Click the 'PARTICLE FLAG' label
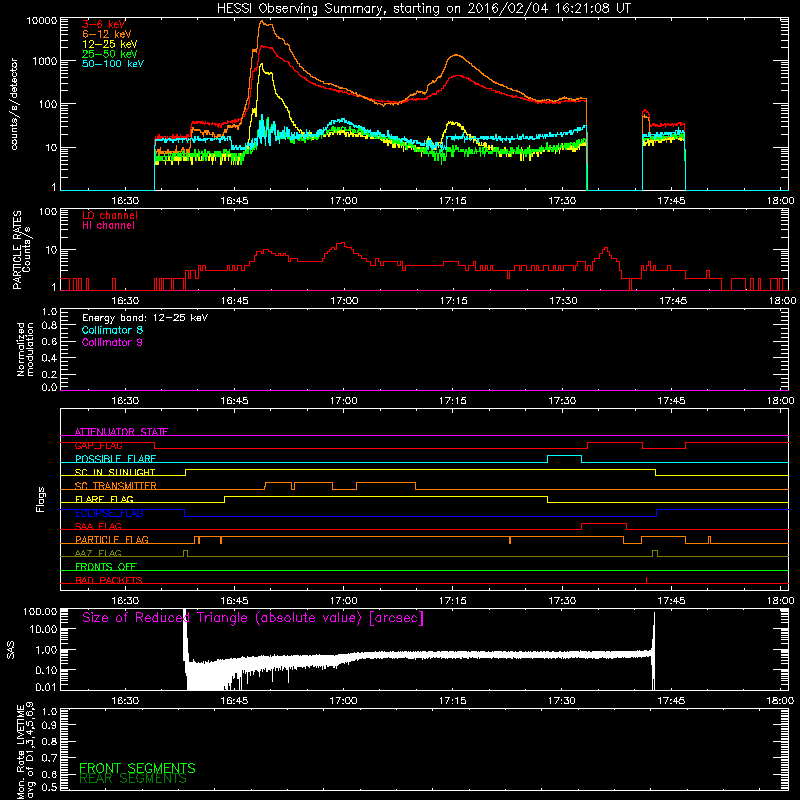This screenshot has width=800, height=800. (112, 539)
